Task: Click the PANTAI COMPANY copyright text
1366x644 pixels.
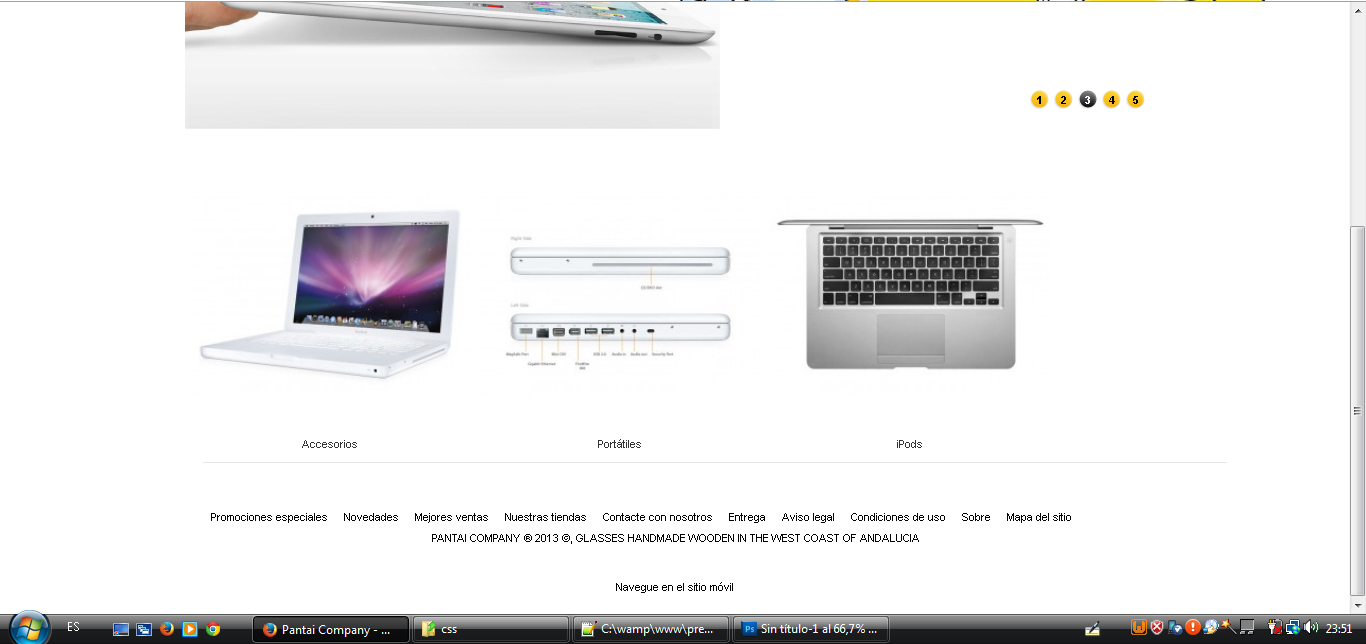Action: (x=675, y=538)
